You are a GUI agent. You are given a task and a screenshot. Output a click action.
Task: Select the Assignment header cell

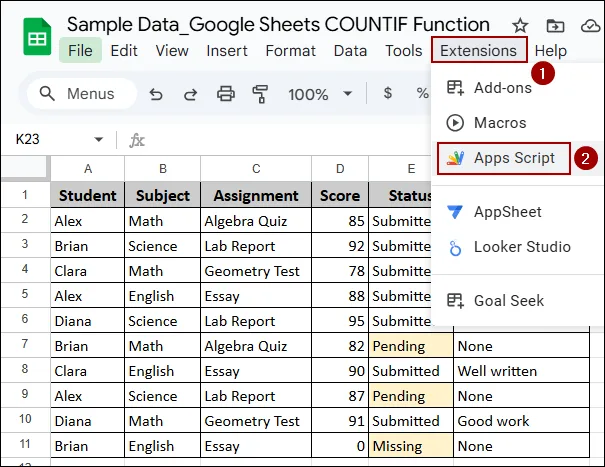pos(256,195)
